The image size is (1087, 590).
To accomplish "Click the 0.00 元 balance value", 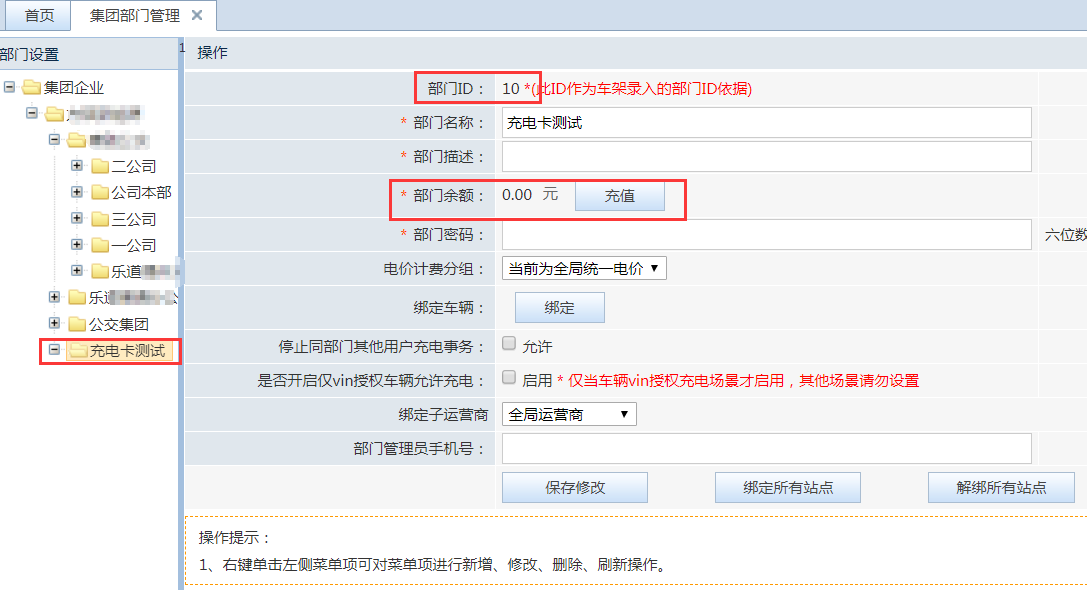I will pos(530,195).
